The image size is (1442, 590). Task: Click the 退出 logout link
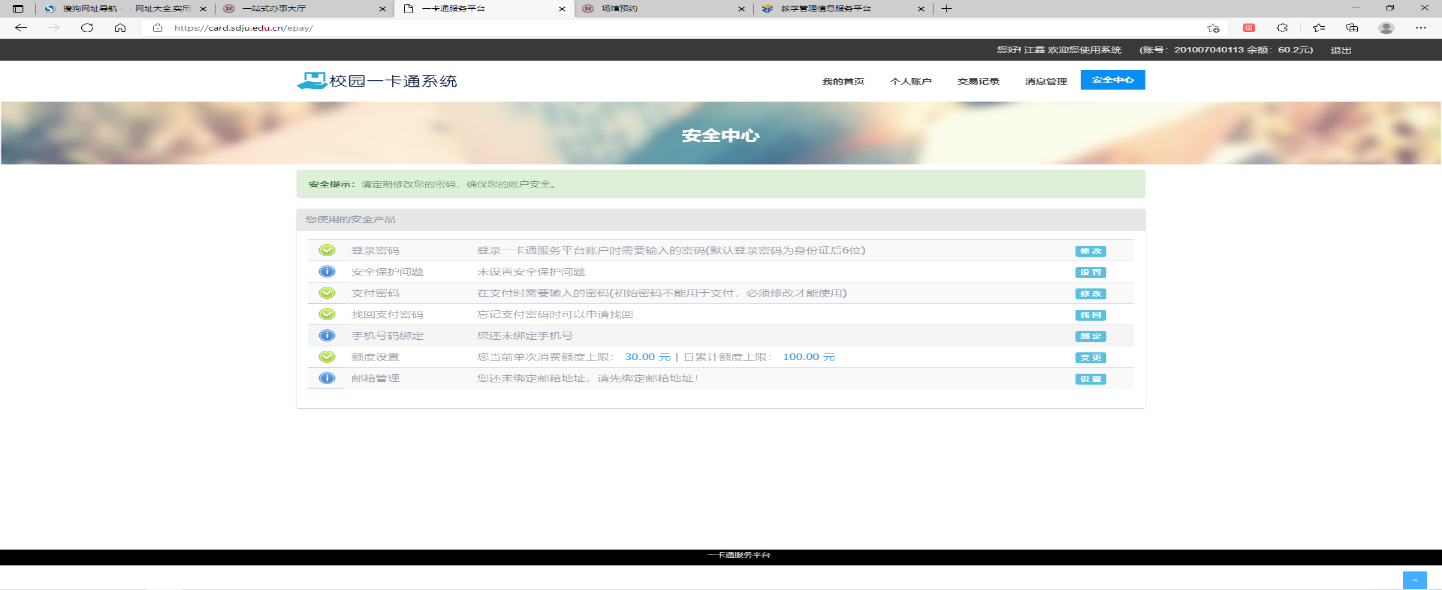[1341, 50]
